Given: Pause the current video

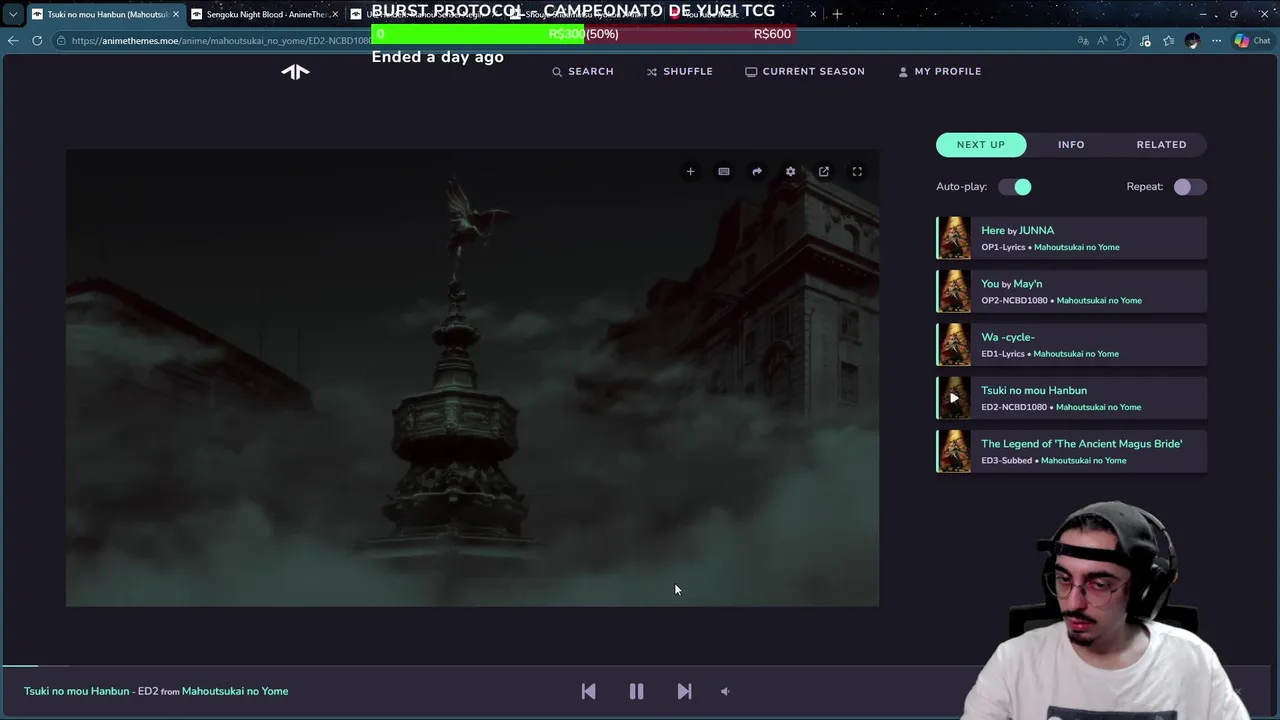Looking at the screenshot, I should (636, 691).
